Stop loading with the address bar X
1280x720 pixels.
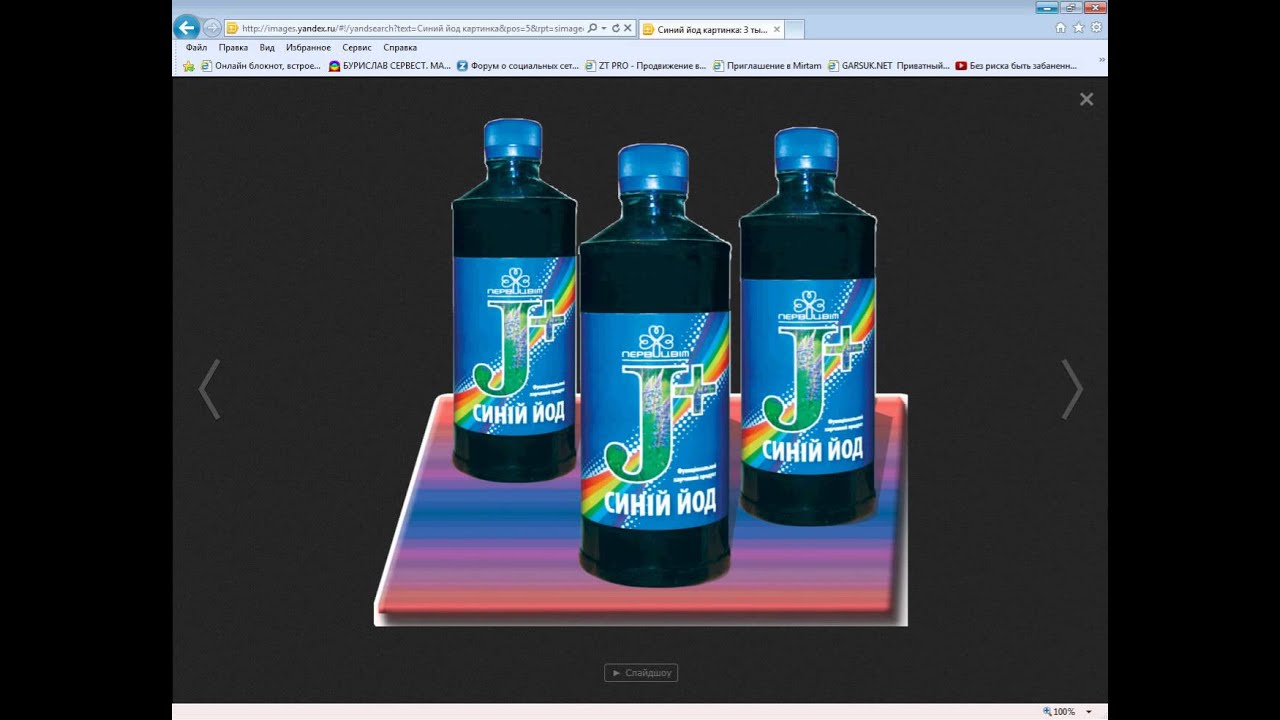tap(628, 29)
